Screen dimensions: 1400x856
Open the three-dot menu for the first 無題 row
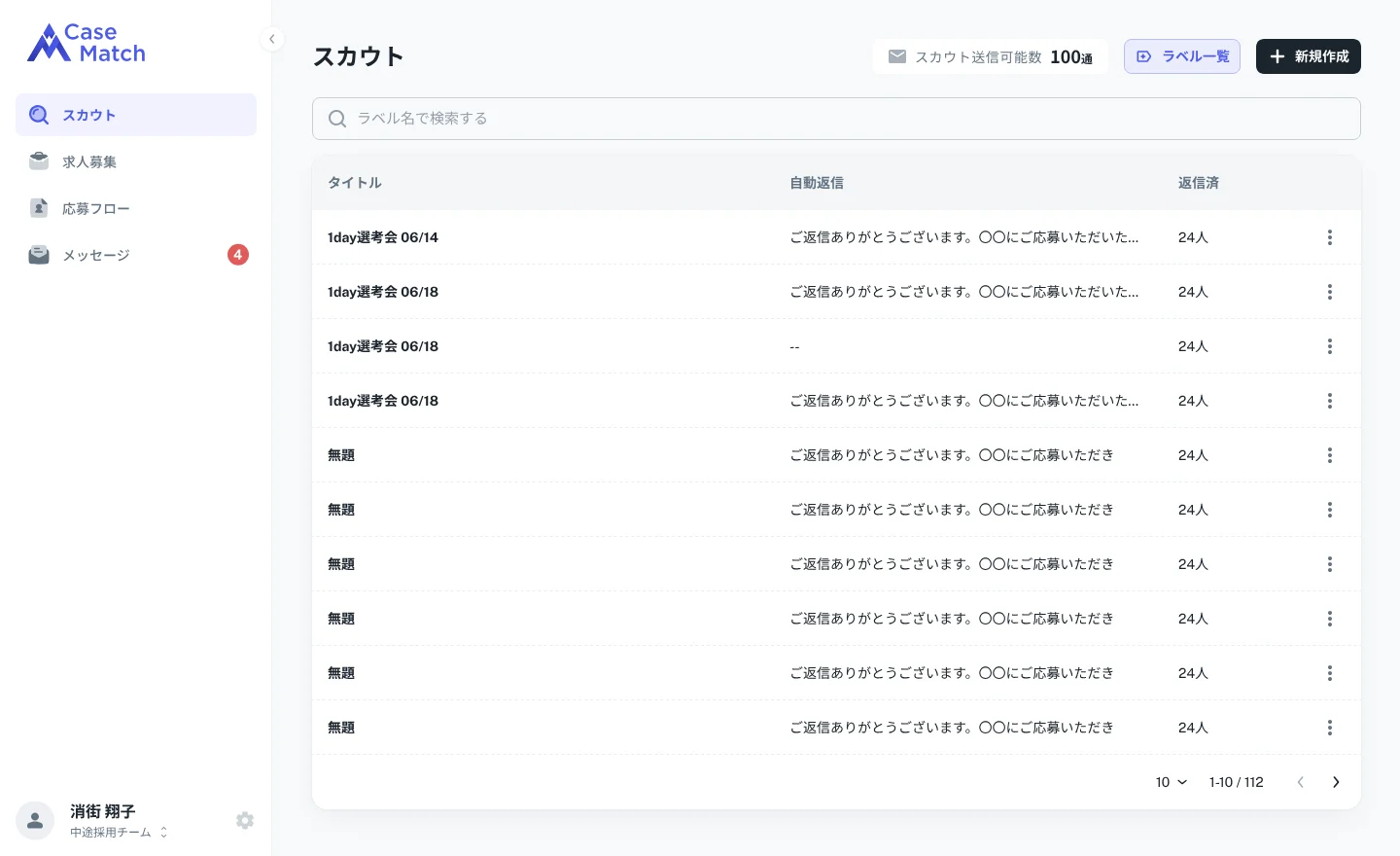tap(1330, 455)
